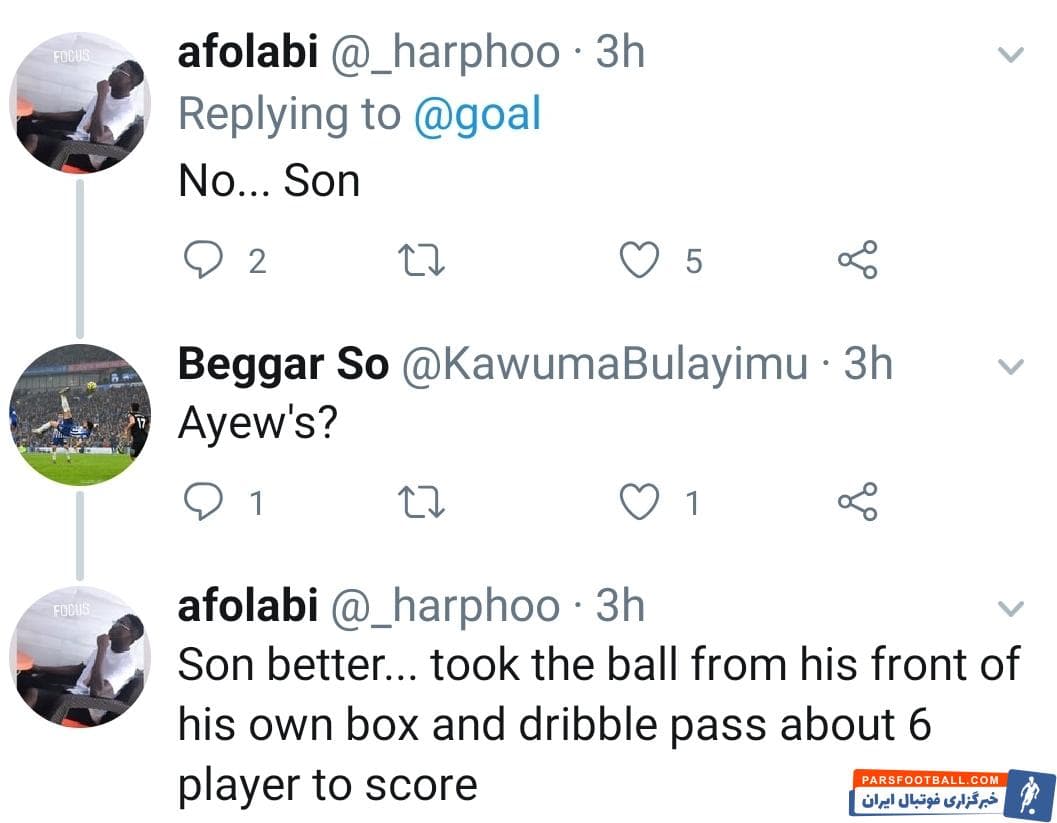Image resolution: width=1057 pixels, height=823 pixels.
Task: Reply to Beggar So's "Ayew's?" tweet
Action: pyautogui.click(x=204, y=502)
